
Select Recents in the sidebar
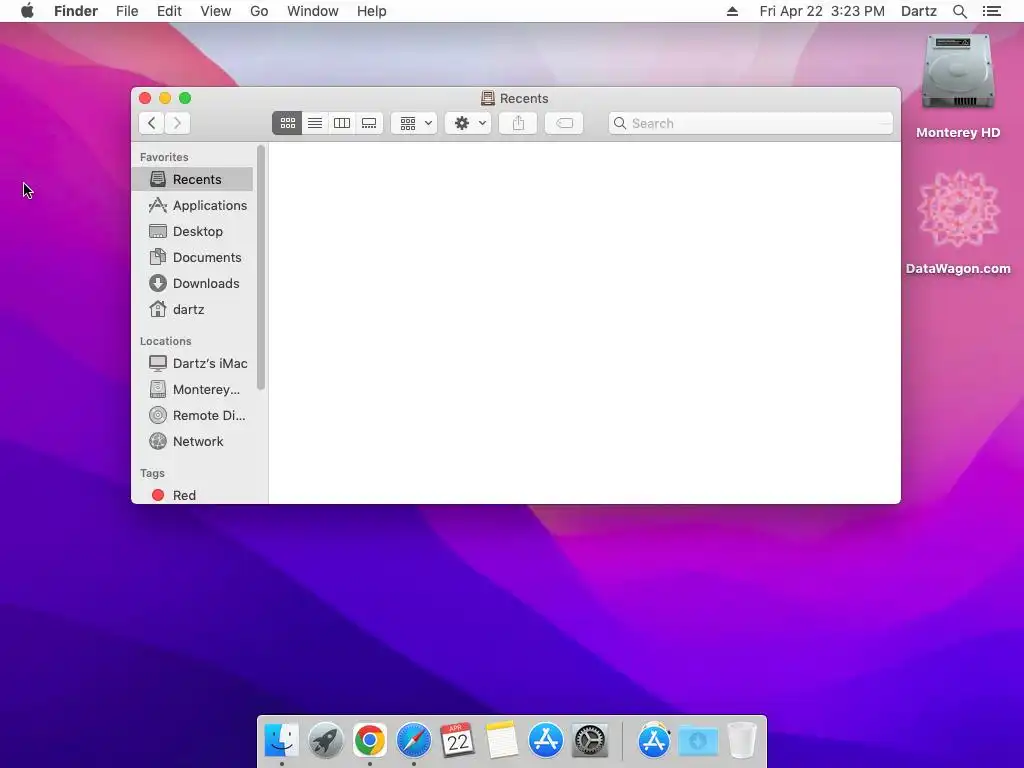192,180
